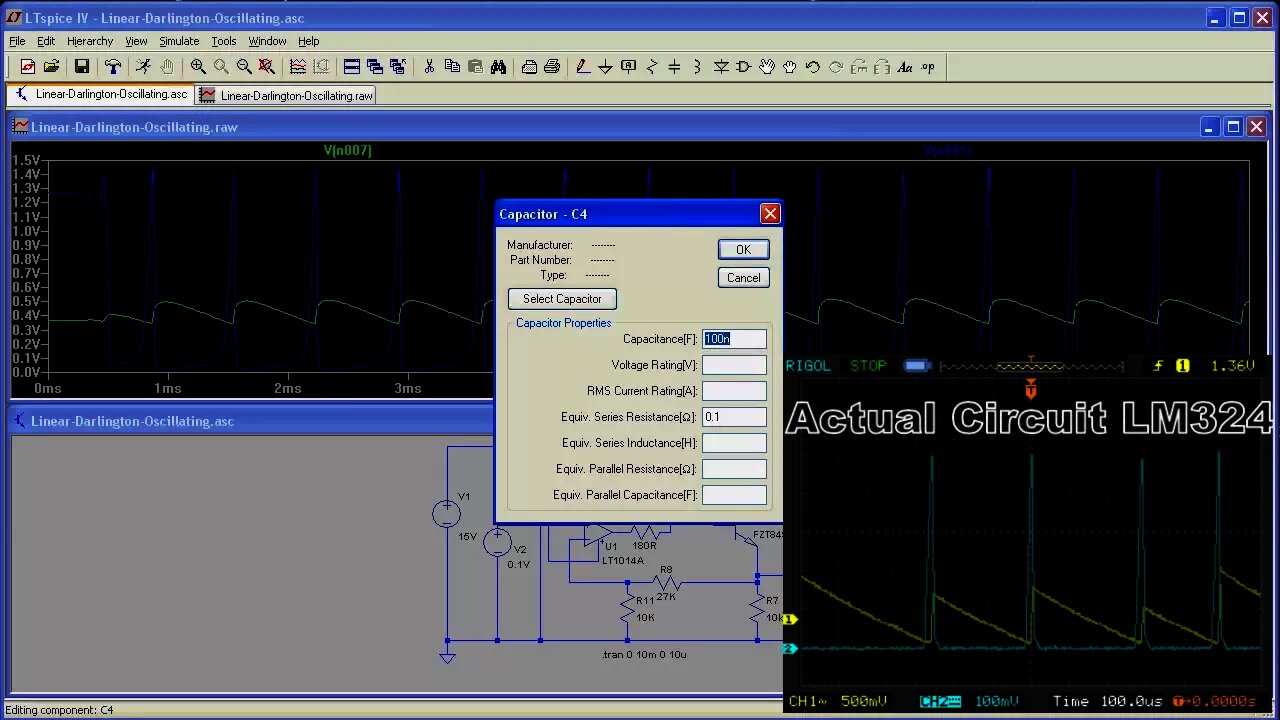Open the Simulate menu
This screenshot has height=720, width=1280.
pos(179,41)
